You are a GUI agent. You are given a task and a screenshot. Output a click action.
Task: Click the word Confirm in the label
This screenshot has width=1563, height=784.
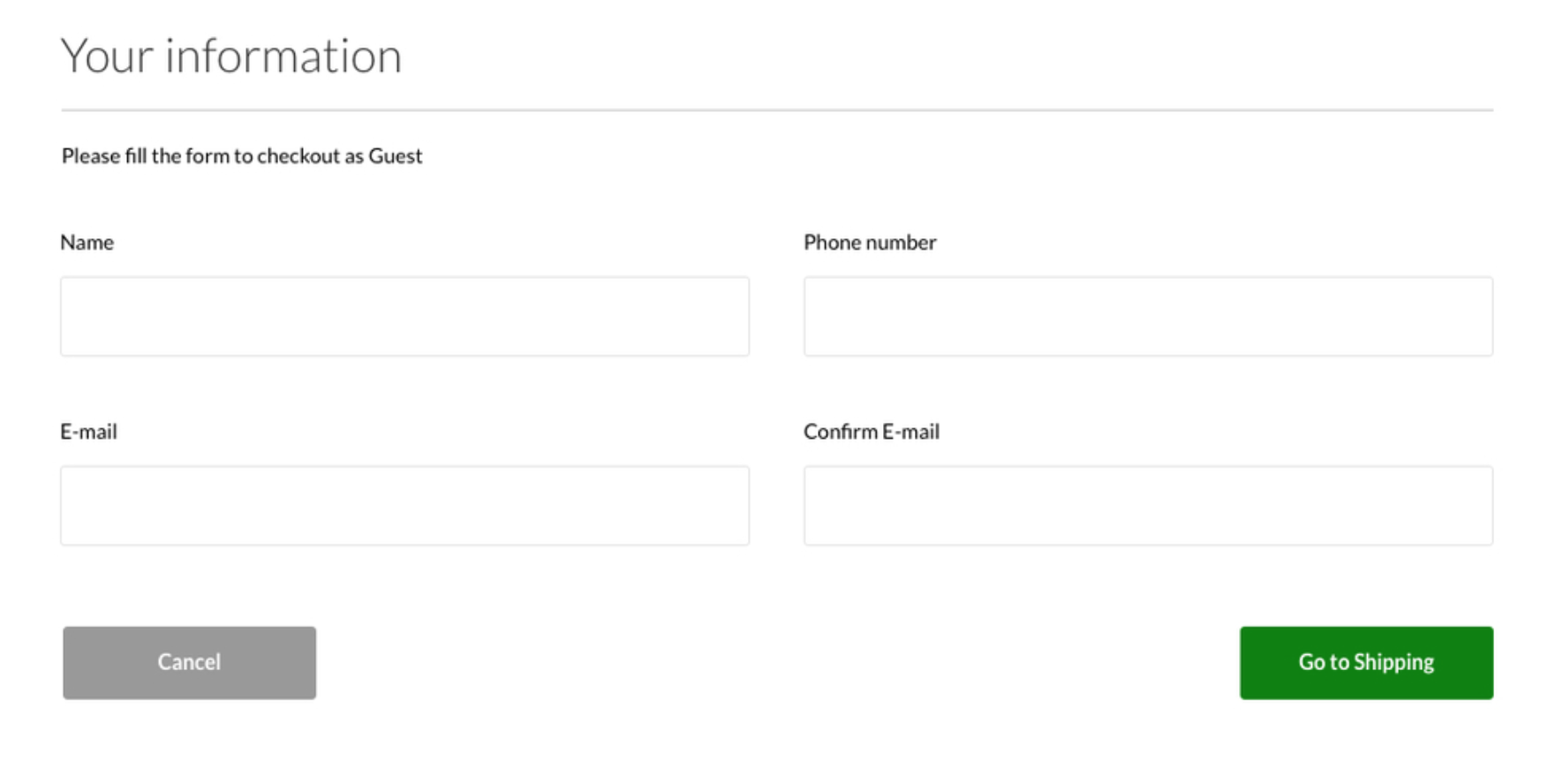841,431
